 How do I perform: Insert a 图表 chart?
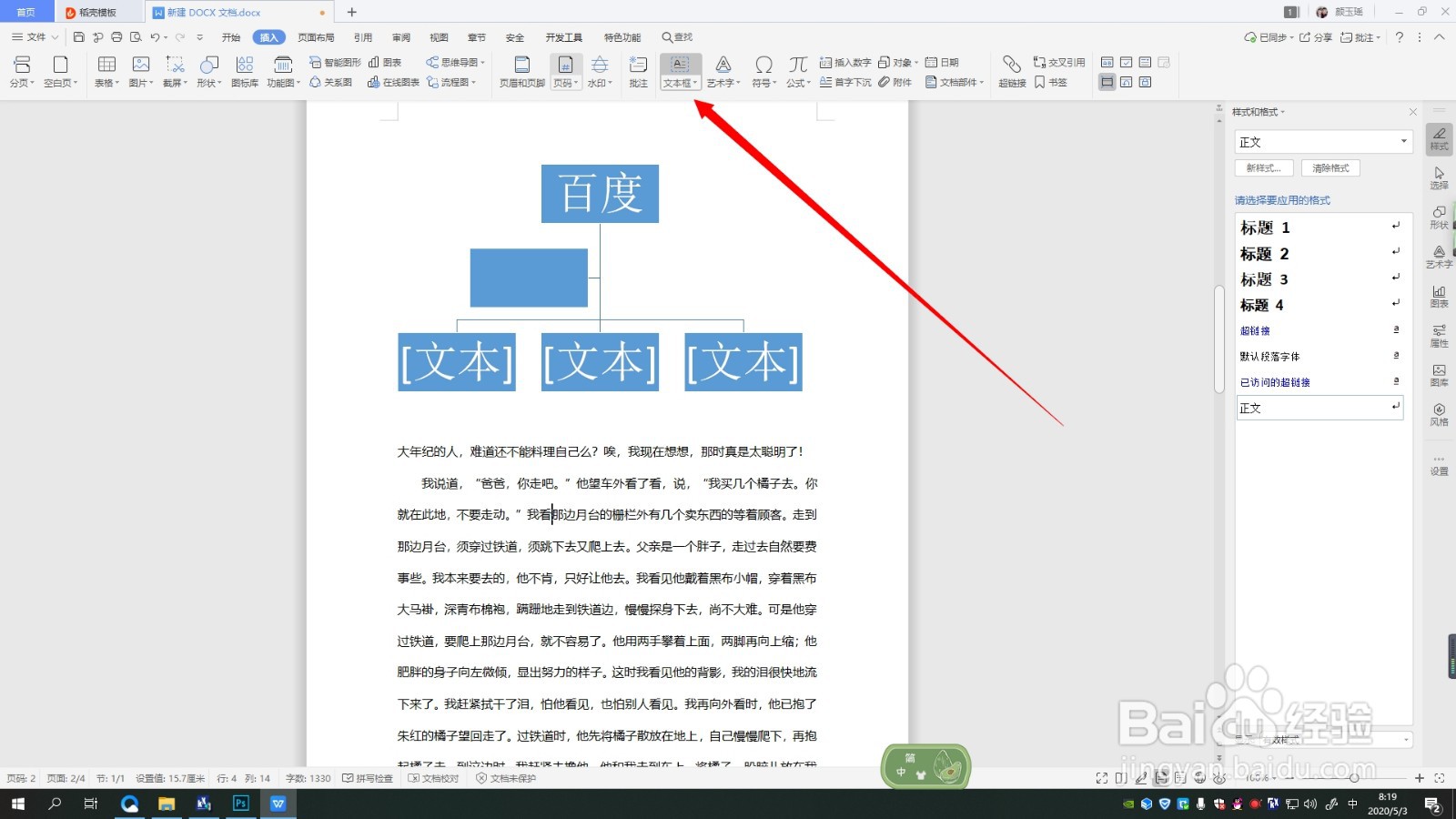click(385, 63)
